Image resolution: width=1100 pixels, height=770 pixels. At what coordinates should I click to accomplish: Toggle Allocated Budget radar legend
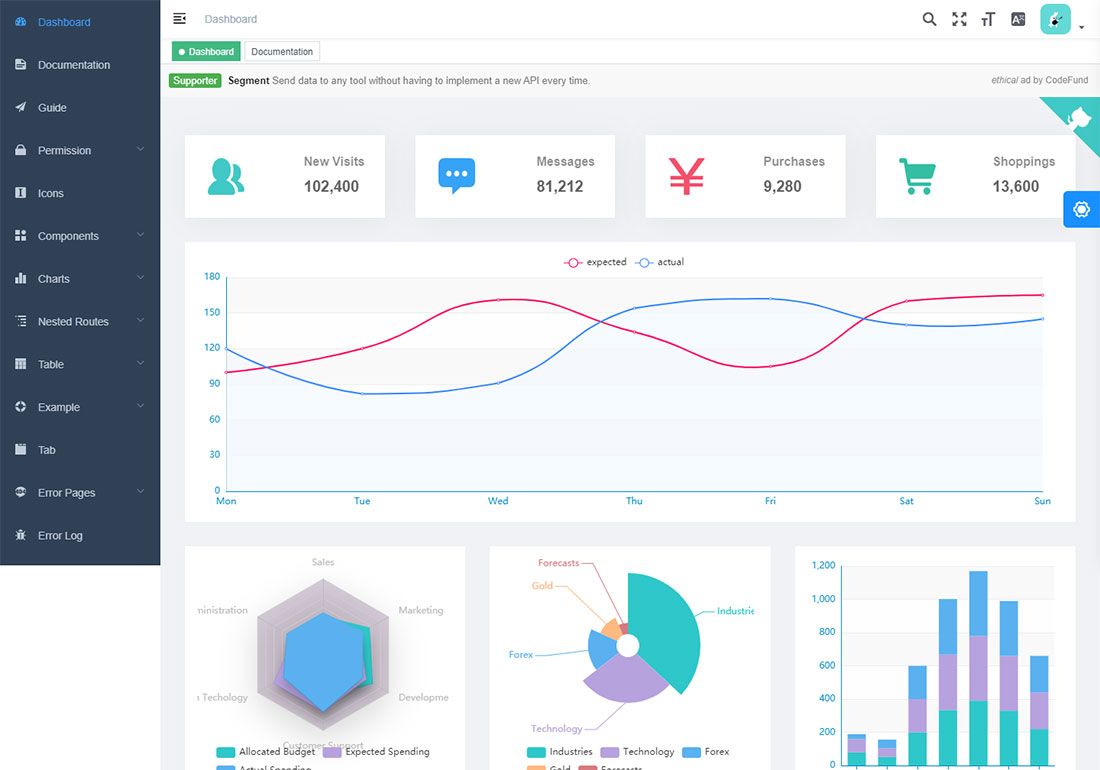pyautogui.click(x=266, y=752)
